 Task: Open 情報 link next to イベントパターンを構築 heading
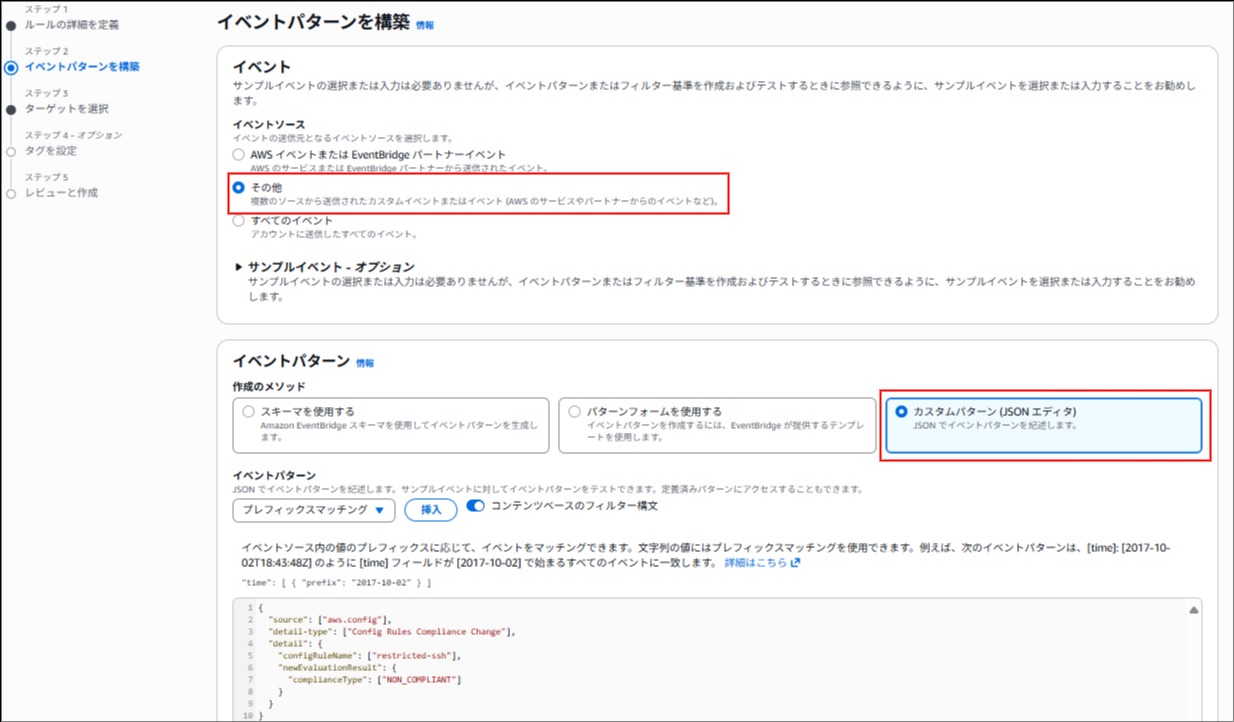[x=425, y=25]
